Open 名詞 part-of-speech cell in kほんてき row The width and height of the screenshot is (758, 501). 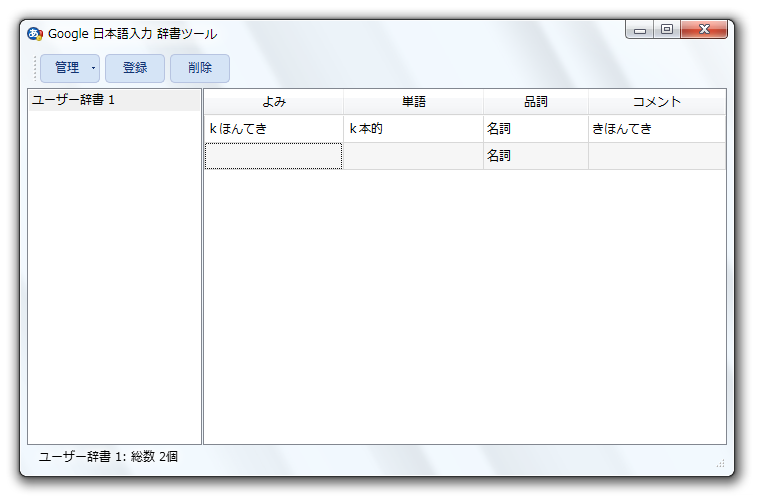536,129
